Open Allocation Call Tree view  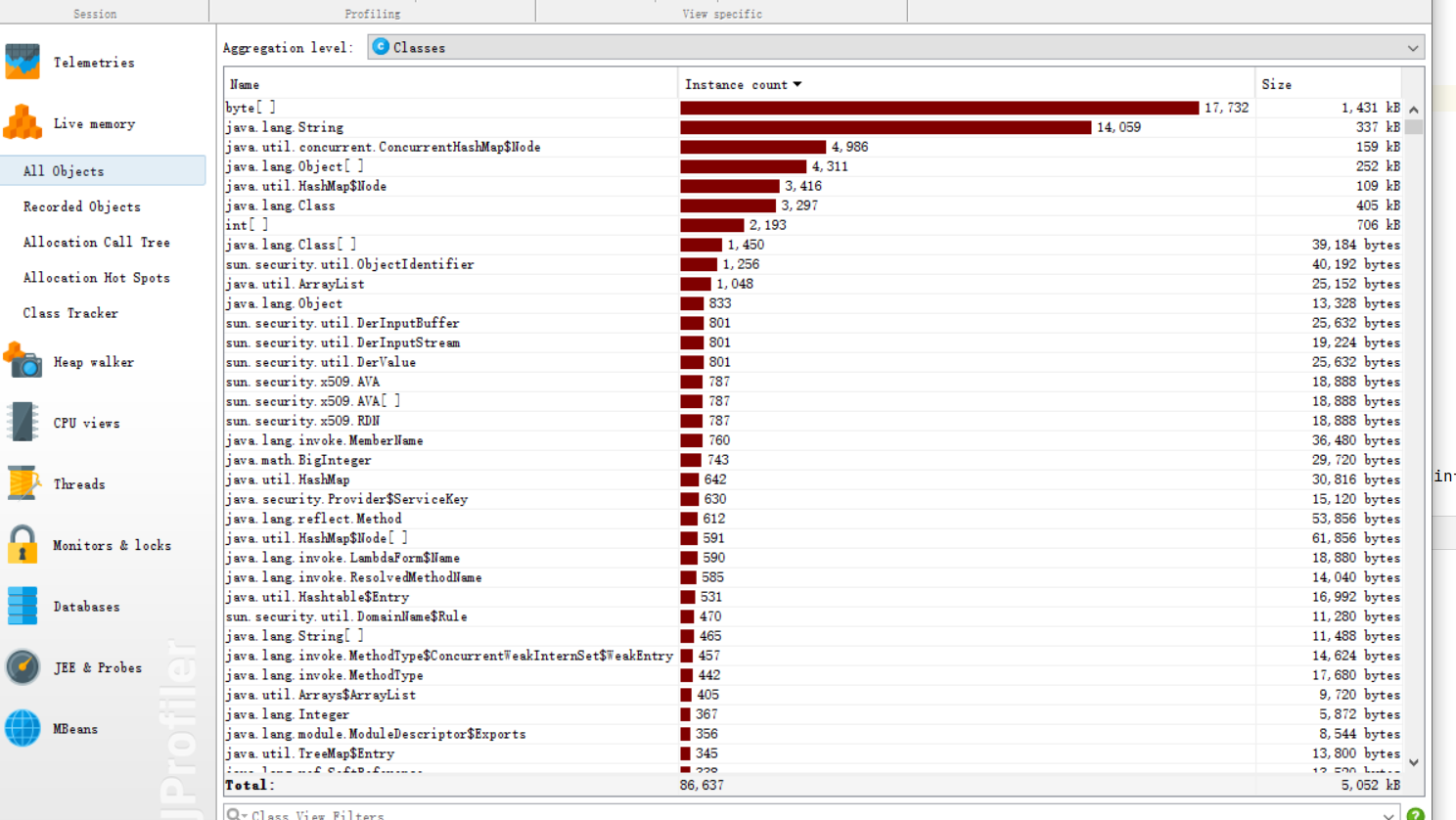click(97, 242)
